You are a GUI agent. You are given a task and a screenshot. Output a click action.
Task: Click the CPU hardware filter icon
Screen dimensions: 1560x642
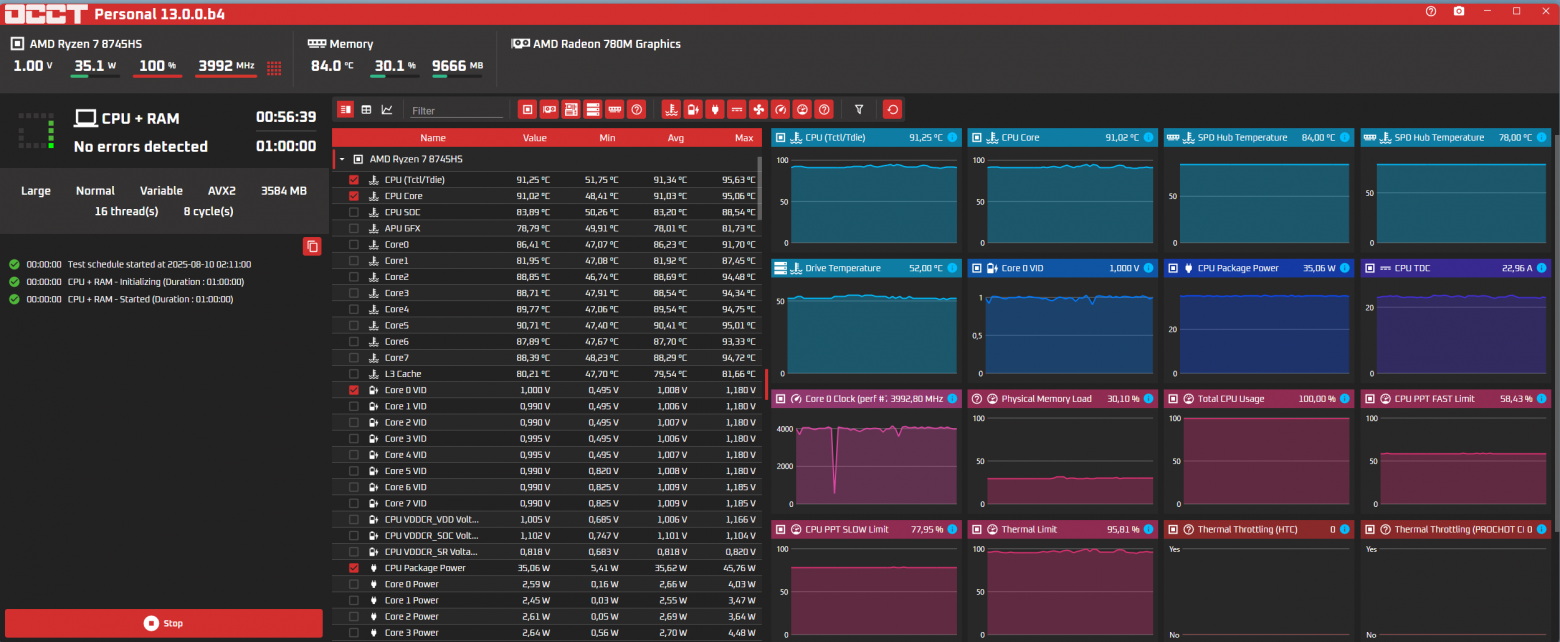pyautogui.click(x=527, y=110)
